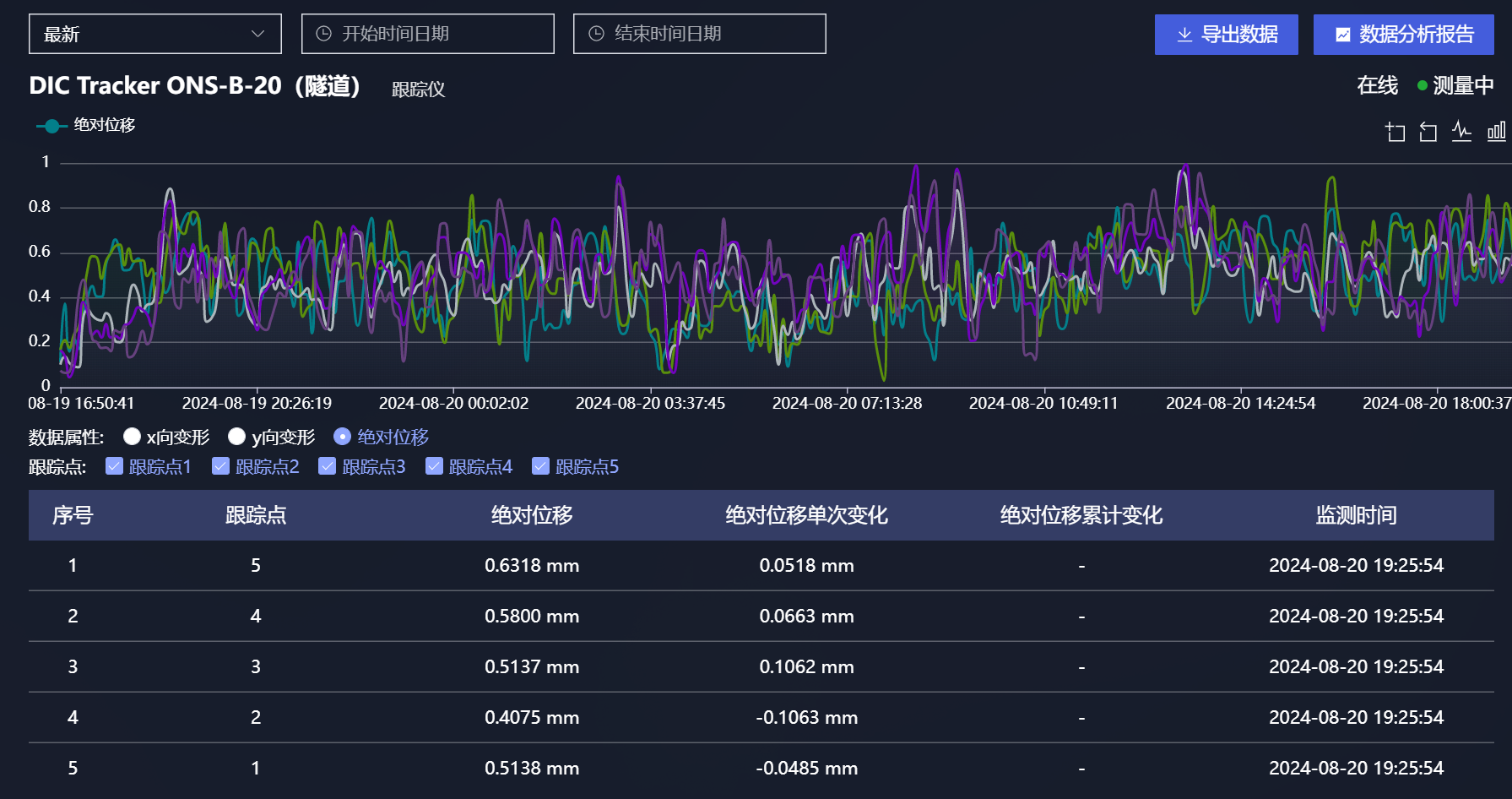The image size is (1512, 799).
Task: Click the clock icon in end date field
Action: point(596,34)
